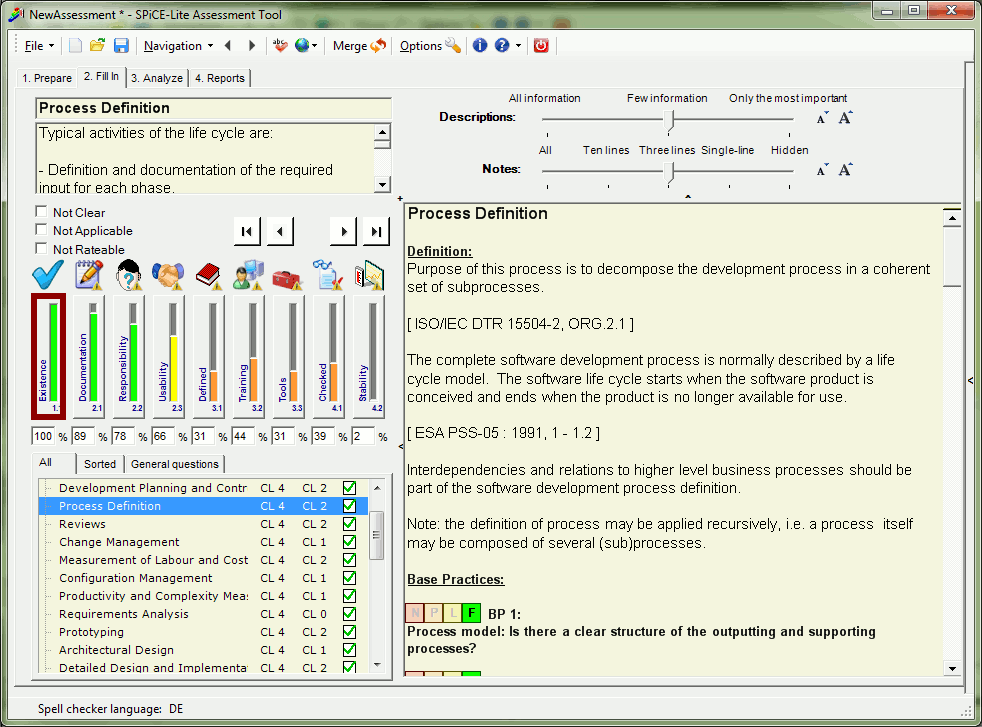Image resolution: width=982 pixels, height=727 pixels.
Task: Go to the next question button
Action: 343,232
